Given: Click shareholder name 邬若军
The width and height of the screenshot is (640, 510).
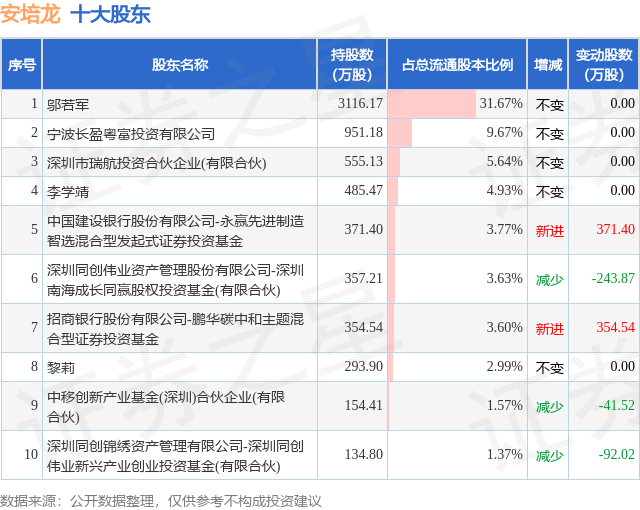Looking at the screenshot, I should (68, 104).
